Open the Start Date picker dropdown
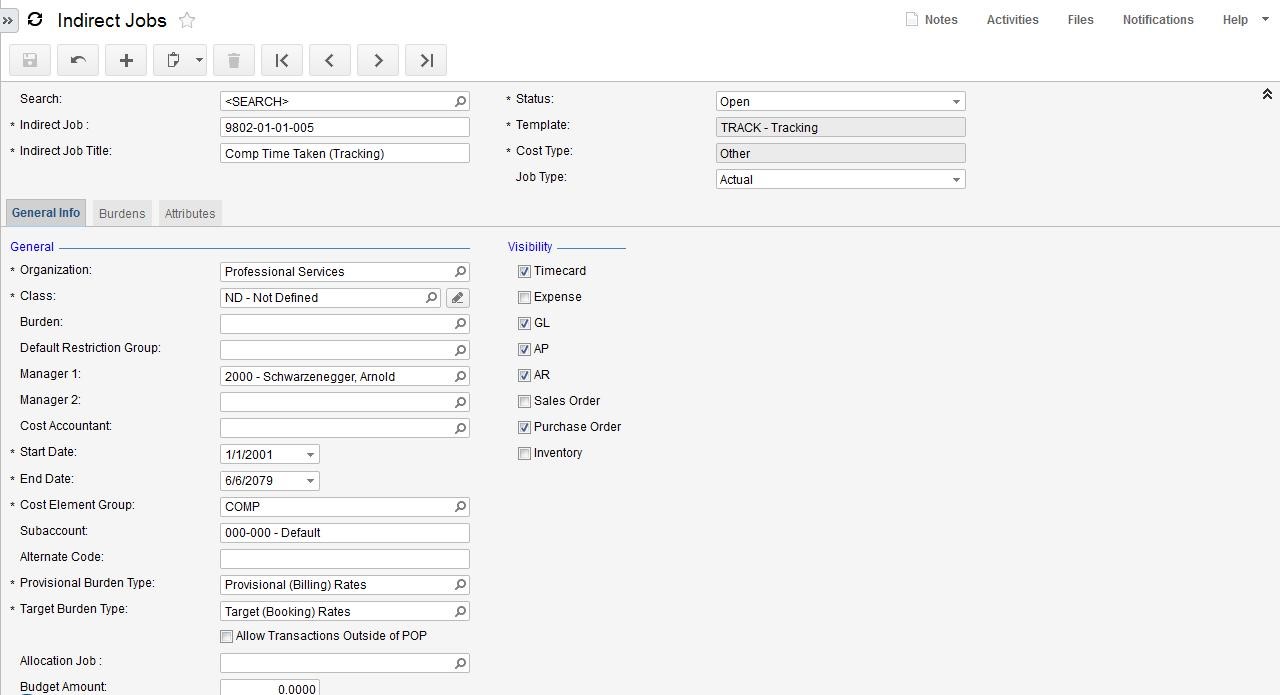The image size is (1280, 695). (310, 455)
